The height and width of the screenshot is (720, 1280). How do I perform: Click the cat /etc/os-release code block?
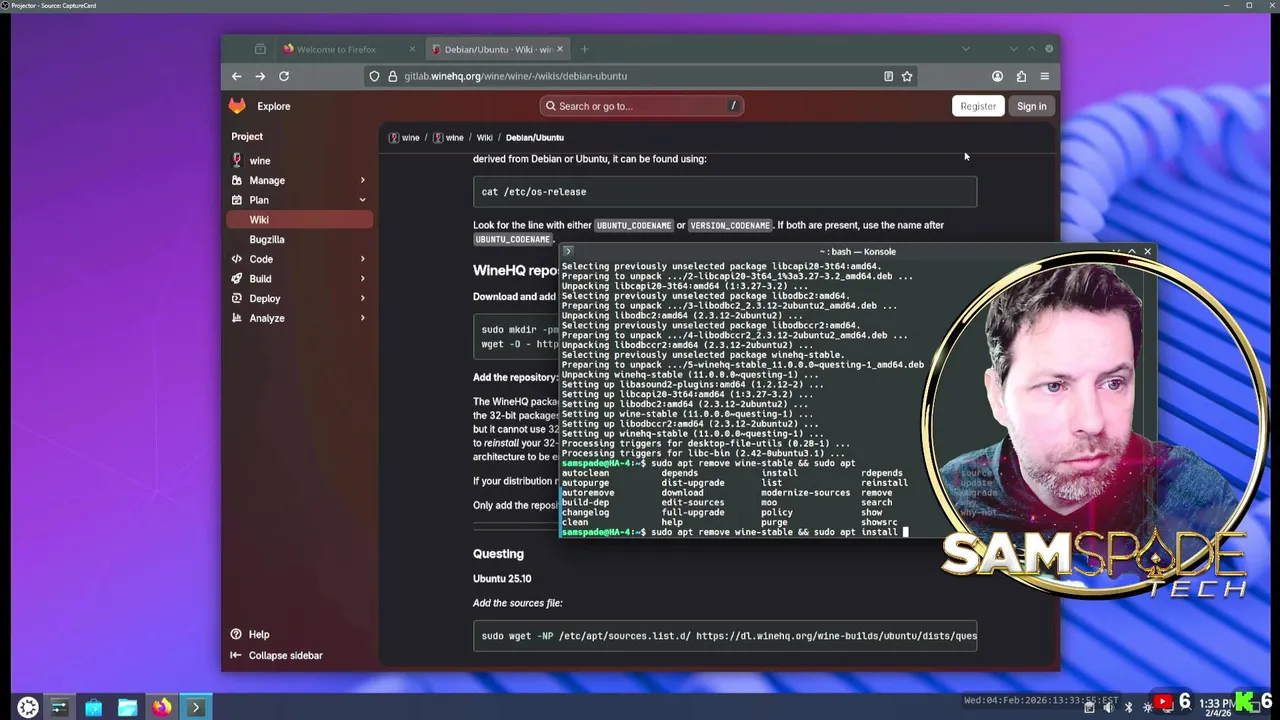pos(725,192)
